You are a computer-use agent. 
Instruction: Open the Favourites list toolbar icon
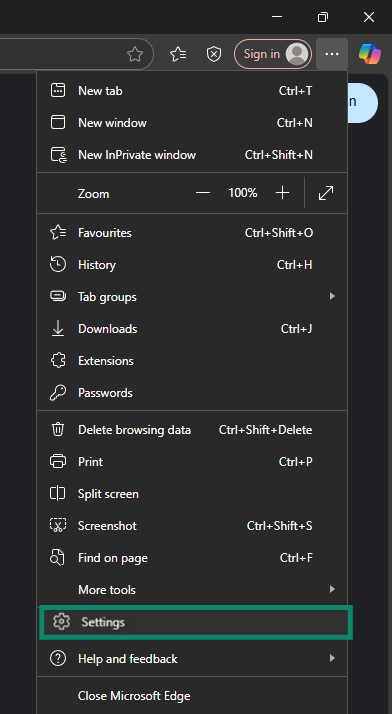[x=178, y=54]
